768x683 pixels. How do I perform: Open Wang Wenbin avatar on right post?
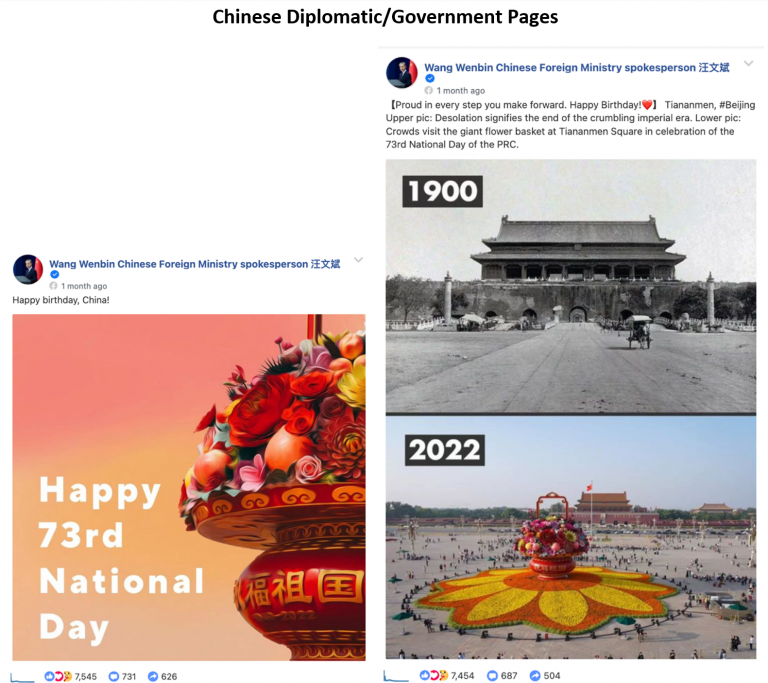(402, 73)
